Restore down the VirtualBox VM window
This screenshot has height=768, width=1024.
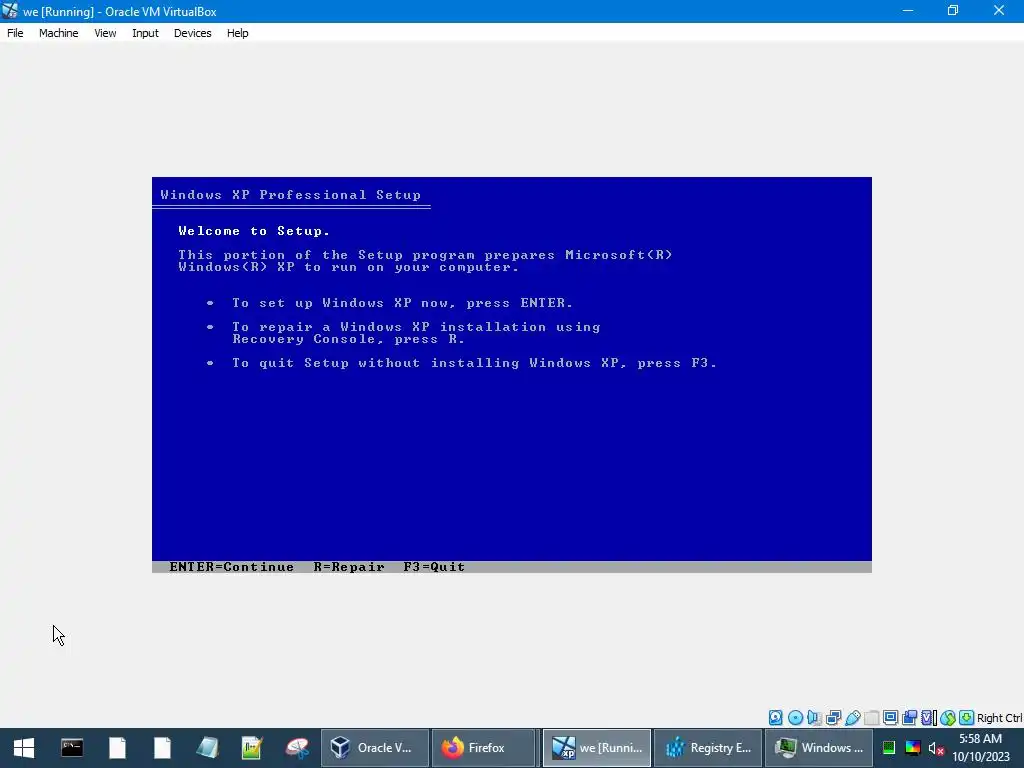click(x=953, y=10)
